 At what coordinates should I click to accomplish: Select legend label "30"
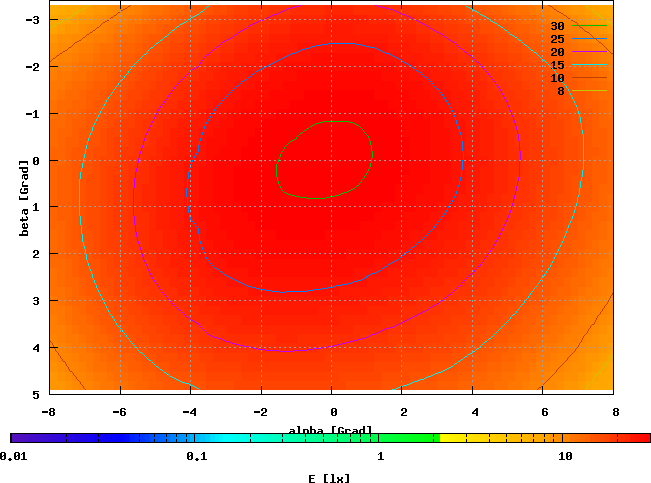tap(557, 26)
